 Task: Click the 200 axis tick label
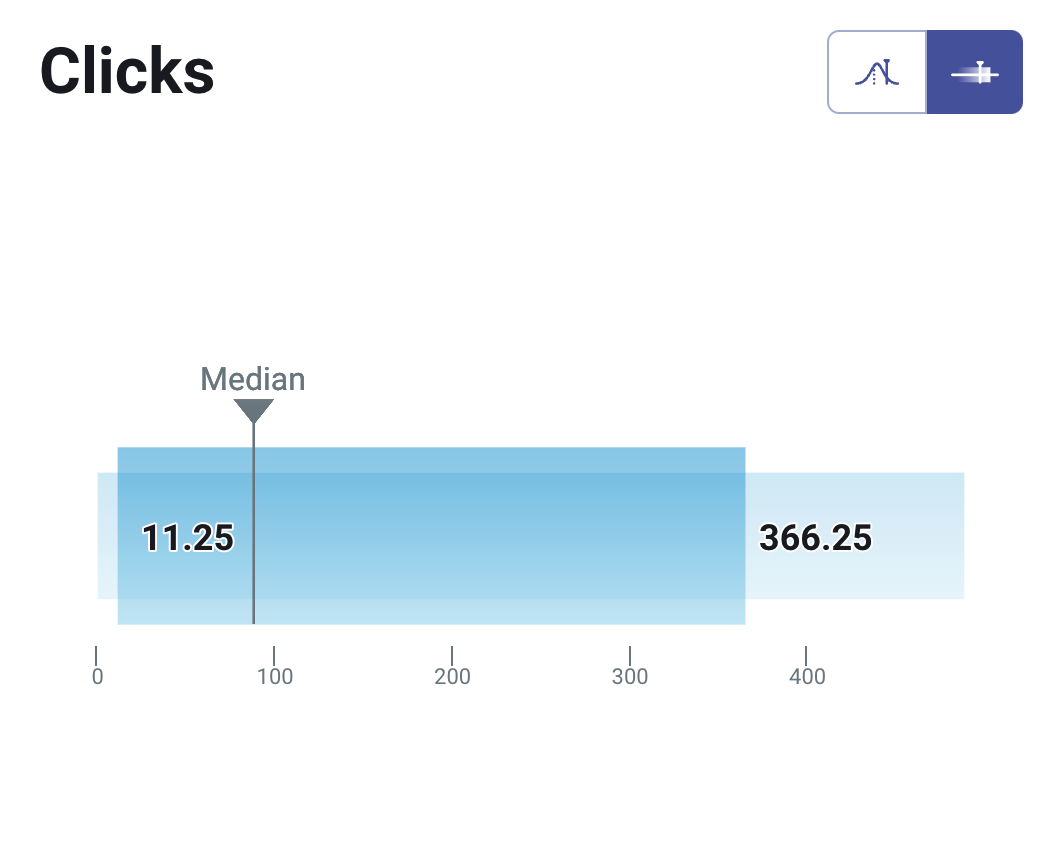click(453, 676)
